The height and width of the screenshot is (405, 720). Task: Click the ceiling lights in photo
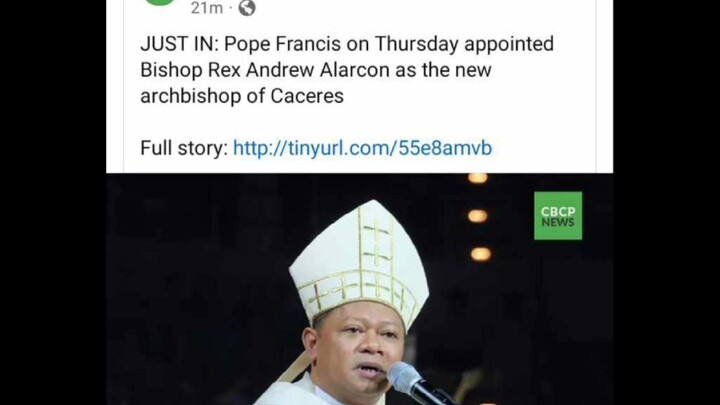coord(478,216)
